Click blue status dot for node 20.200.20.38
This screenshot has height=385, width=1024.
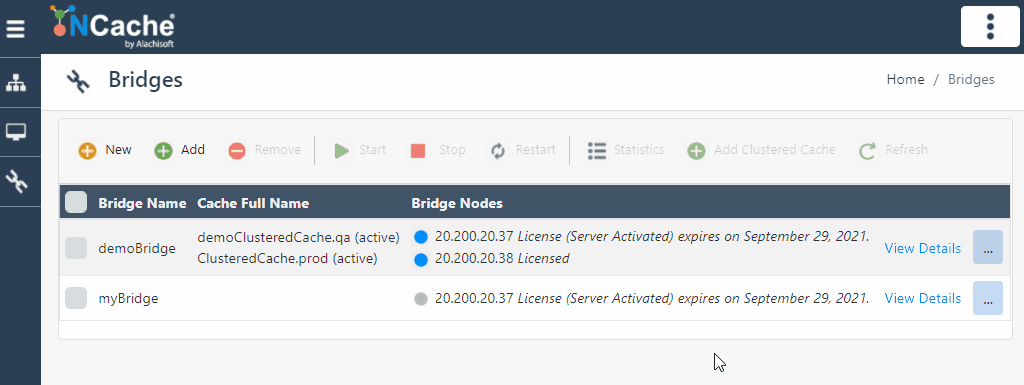tap(421, 259)
